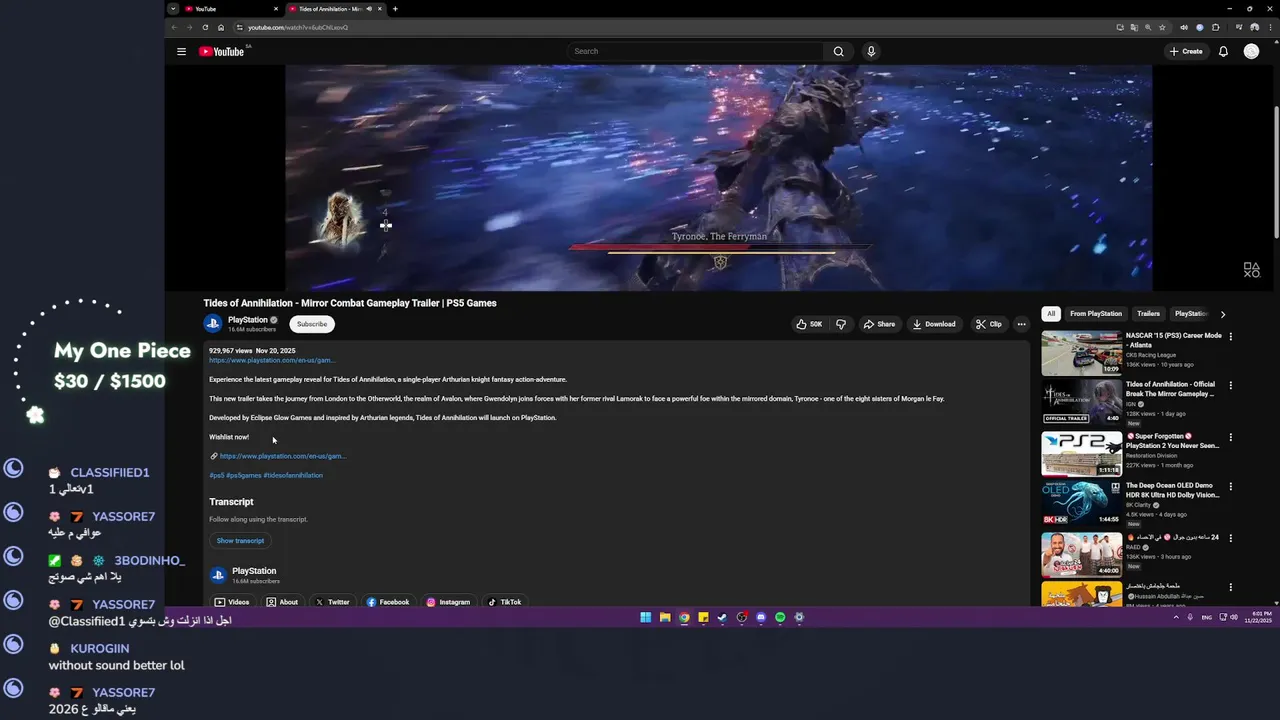Go to YouTube home via logo

click(221, 51)
